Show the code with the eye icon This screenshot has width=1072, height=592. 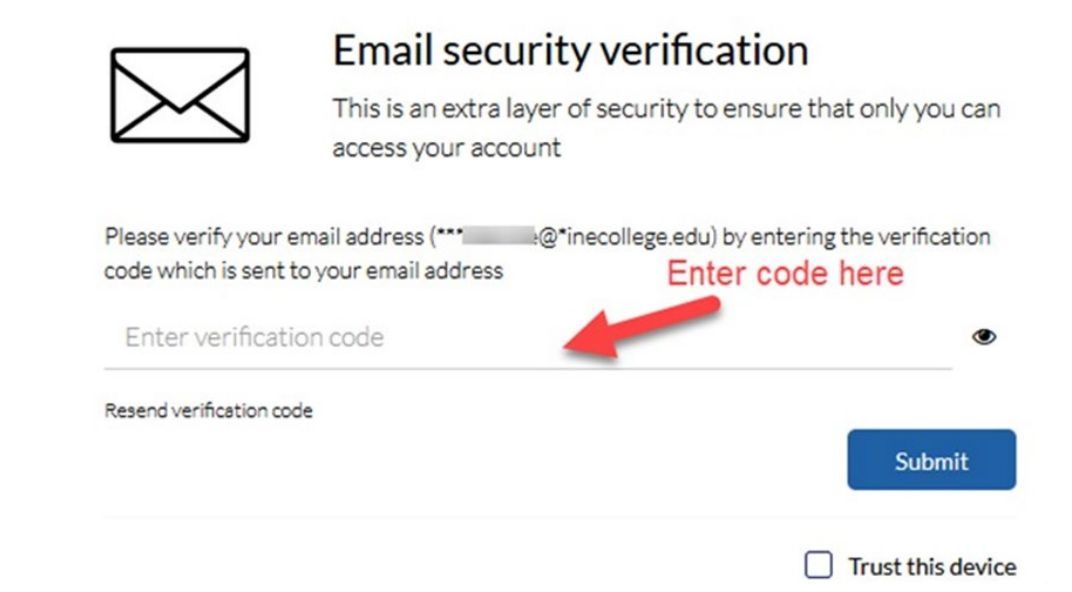984,337
